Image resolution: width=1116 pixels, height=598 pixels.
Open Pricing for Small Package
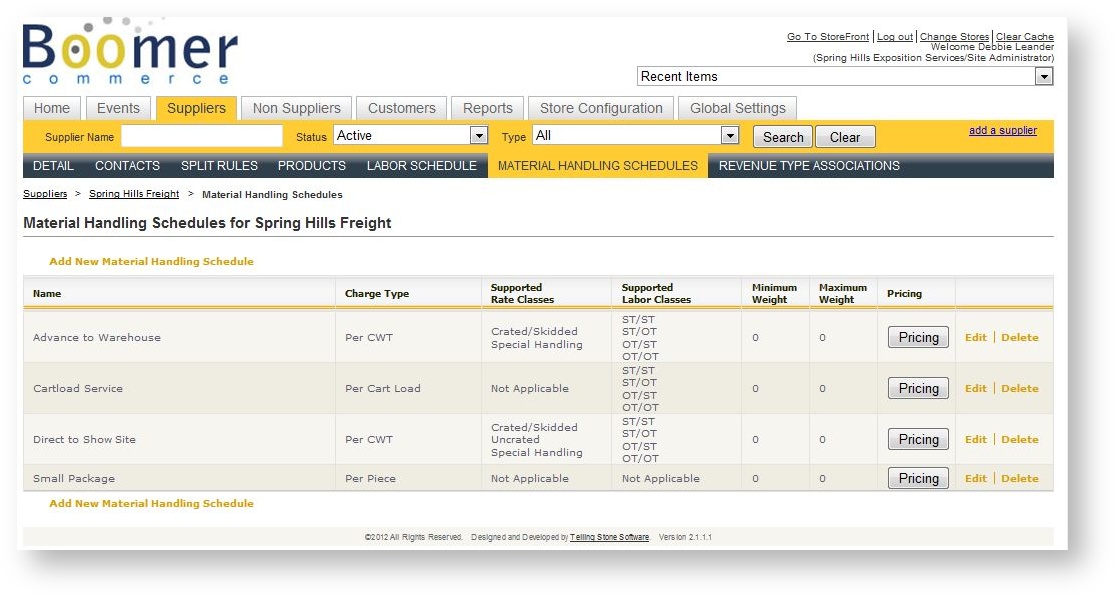coord(917,478)
